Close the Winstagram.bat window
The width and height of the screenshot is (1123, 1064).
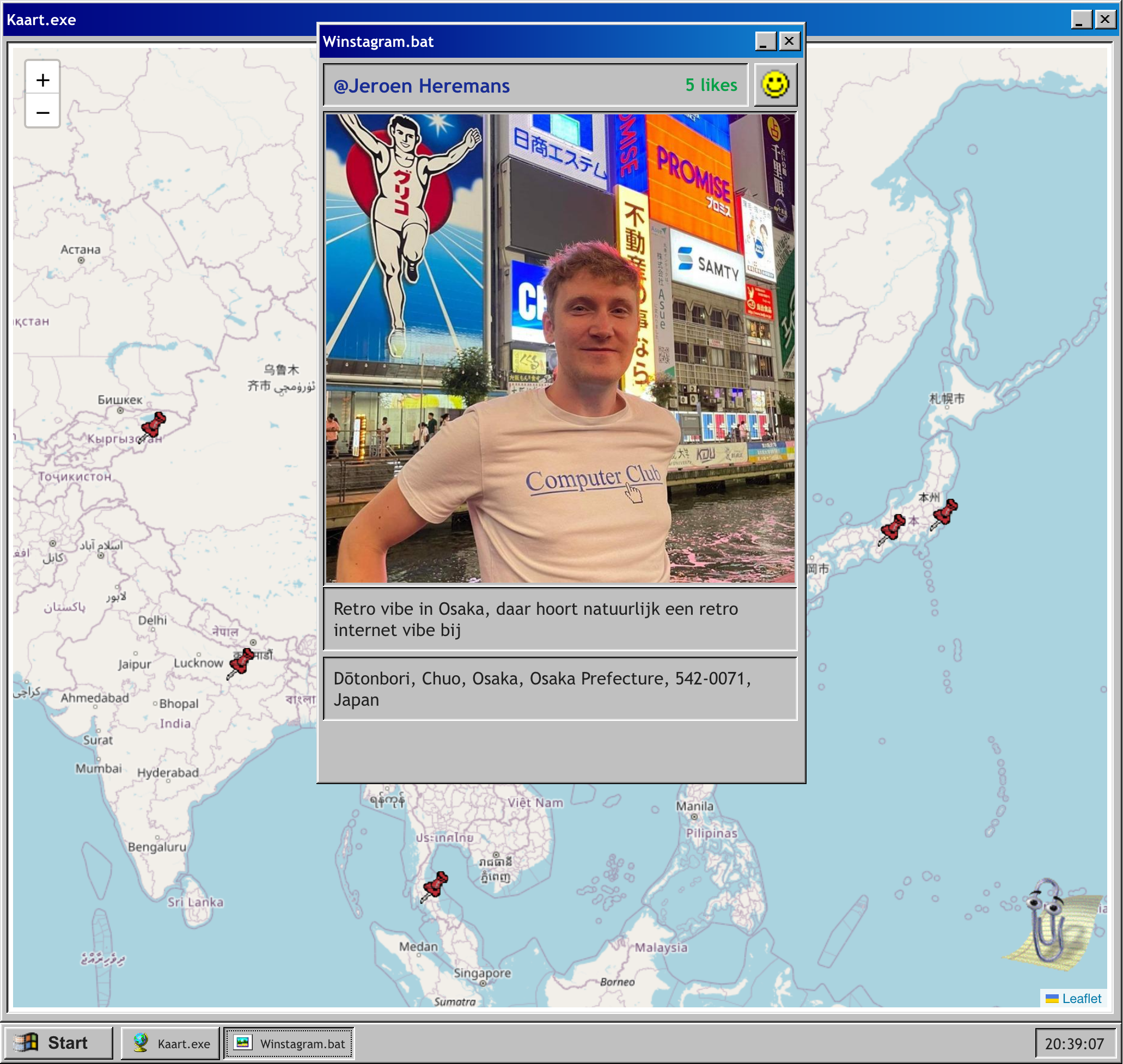789,41
